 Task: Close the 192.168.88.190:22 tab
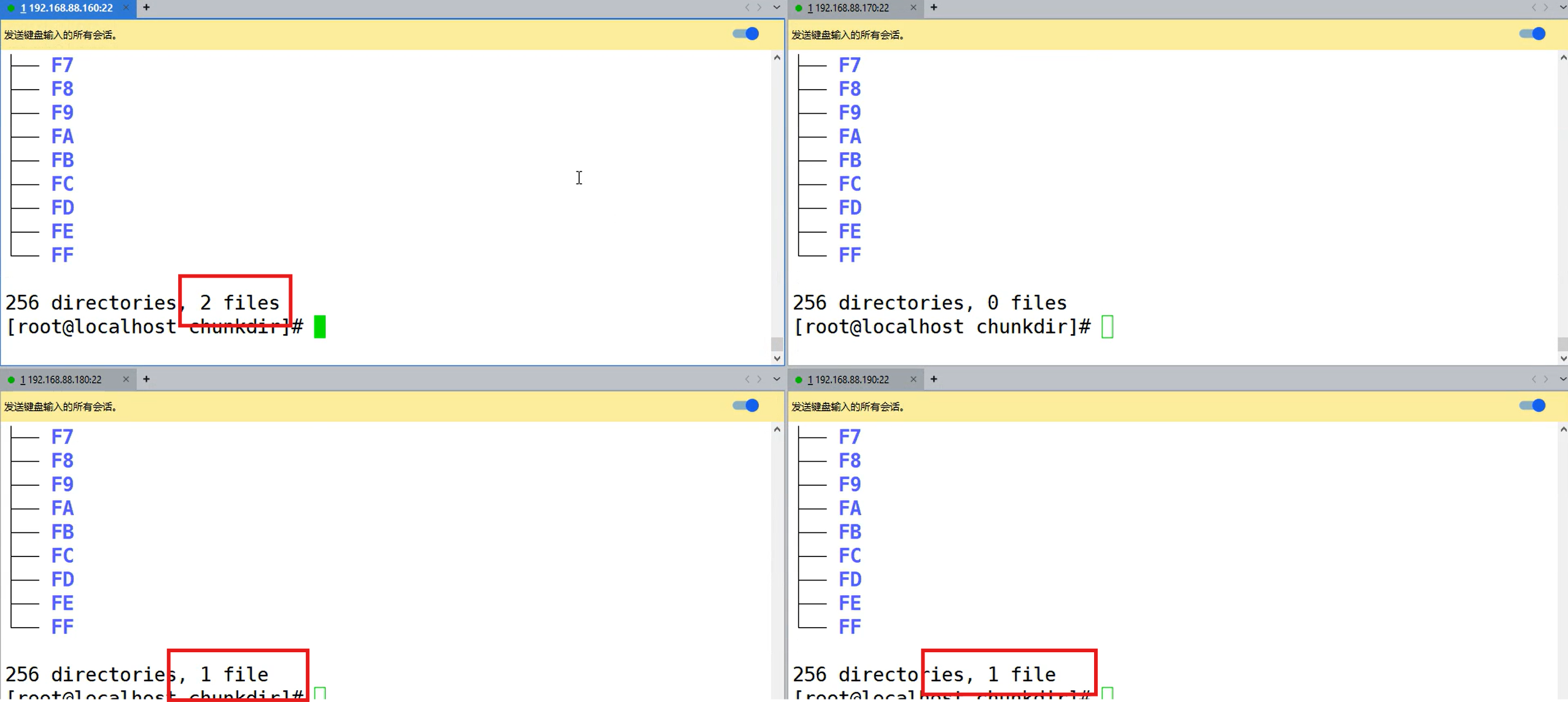click(913, 379)
